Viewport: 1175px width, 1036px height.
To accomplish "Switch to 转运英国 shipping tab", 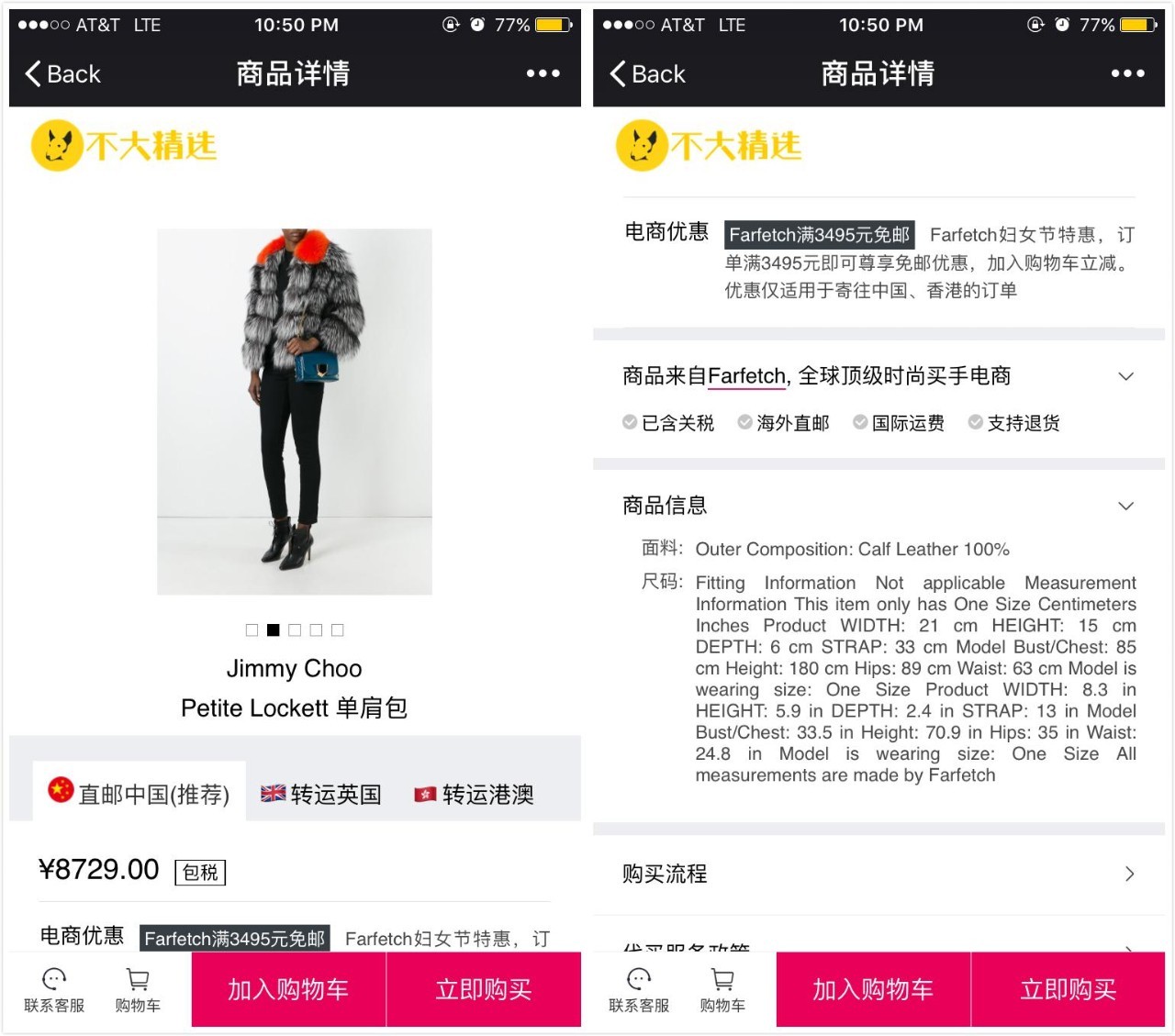I will click(x=321, y=794).
